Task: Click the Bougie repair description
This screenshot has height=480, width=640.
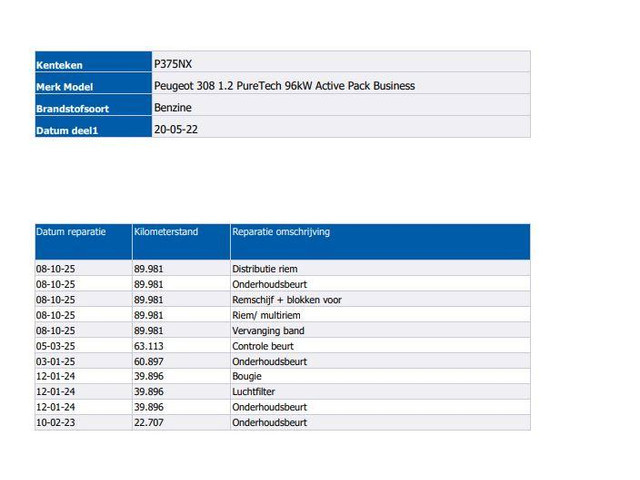Action: [247, 377]
